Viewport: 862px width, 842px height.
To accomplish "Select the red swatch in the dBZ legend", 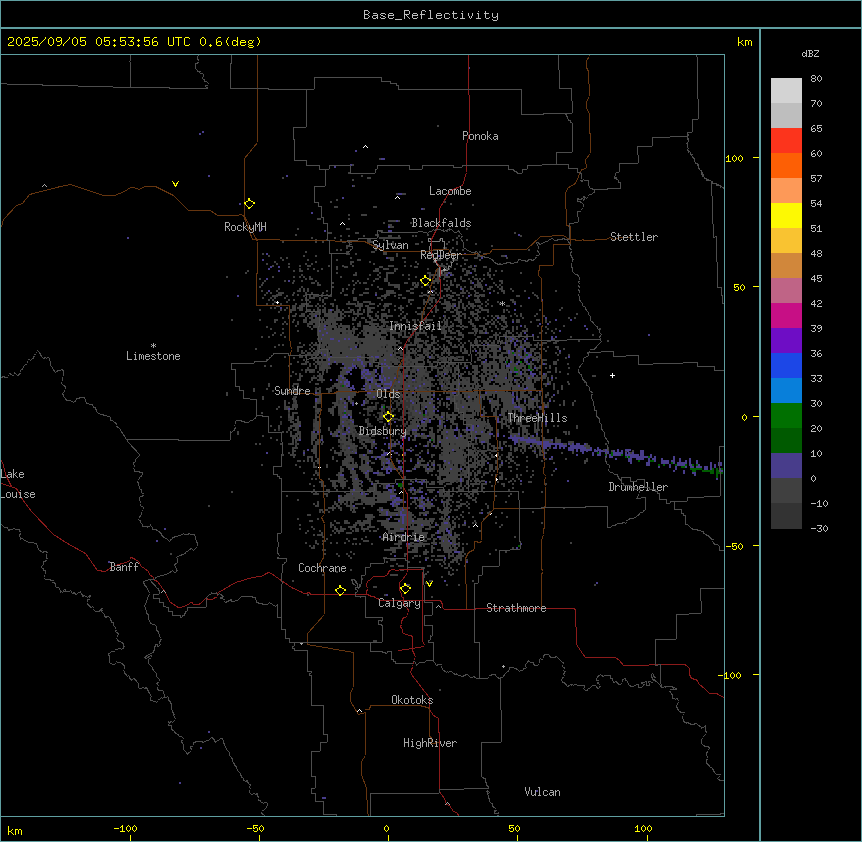I will pos(786,141).
